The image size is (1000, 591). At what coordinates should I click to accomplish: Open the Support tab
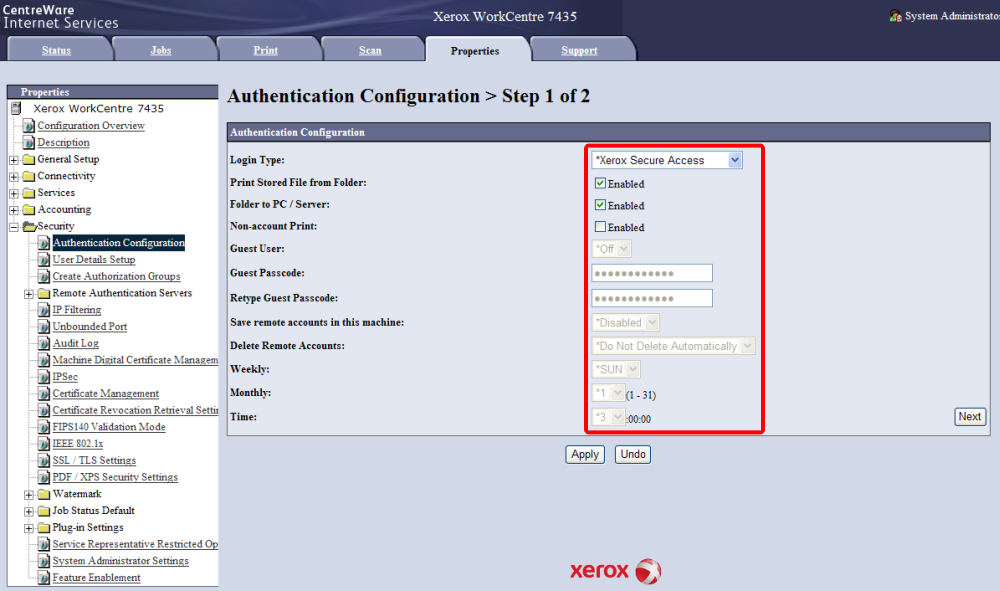coord(579,50)
